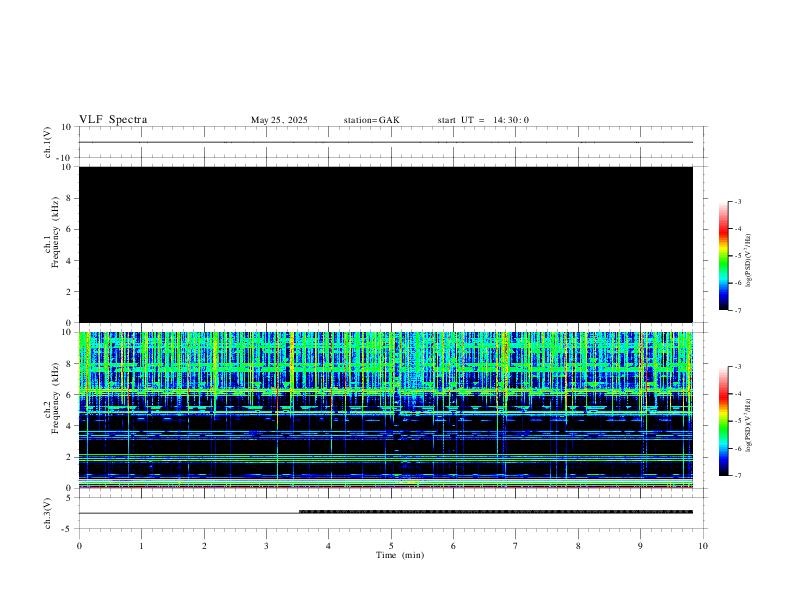Click the "VLF Spectra" plot title
The height and width of the screenshot is (612, 792).
click(x=113, y=120)
